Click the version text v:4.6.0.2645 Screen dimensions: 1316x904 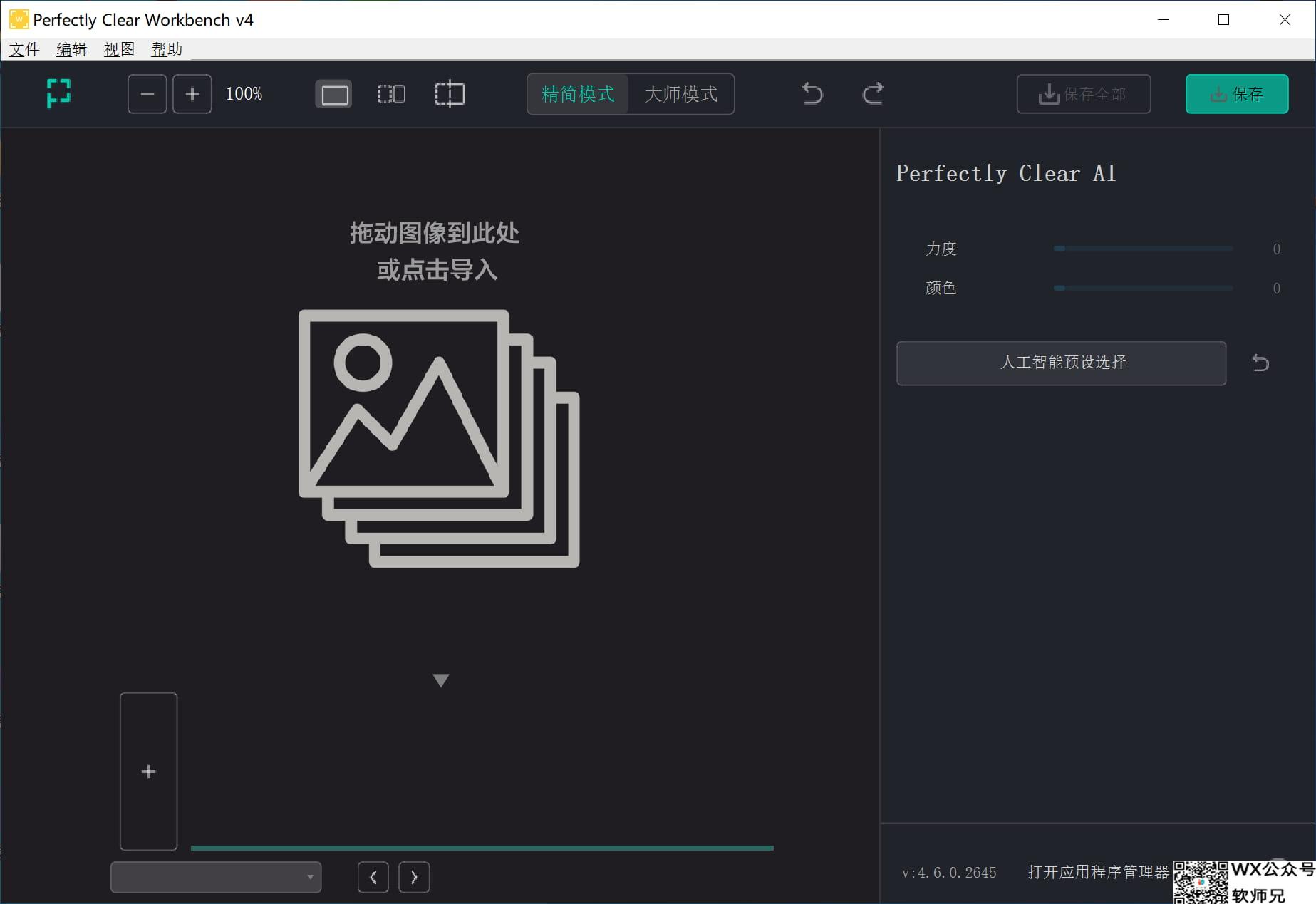(949, 873)
